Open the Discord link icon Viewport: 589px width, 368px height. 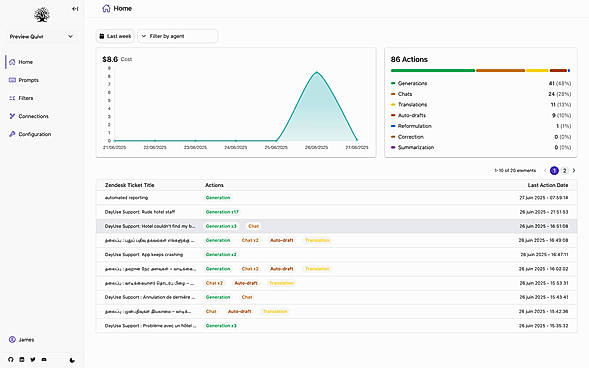(44, 359)
